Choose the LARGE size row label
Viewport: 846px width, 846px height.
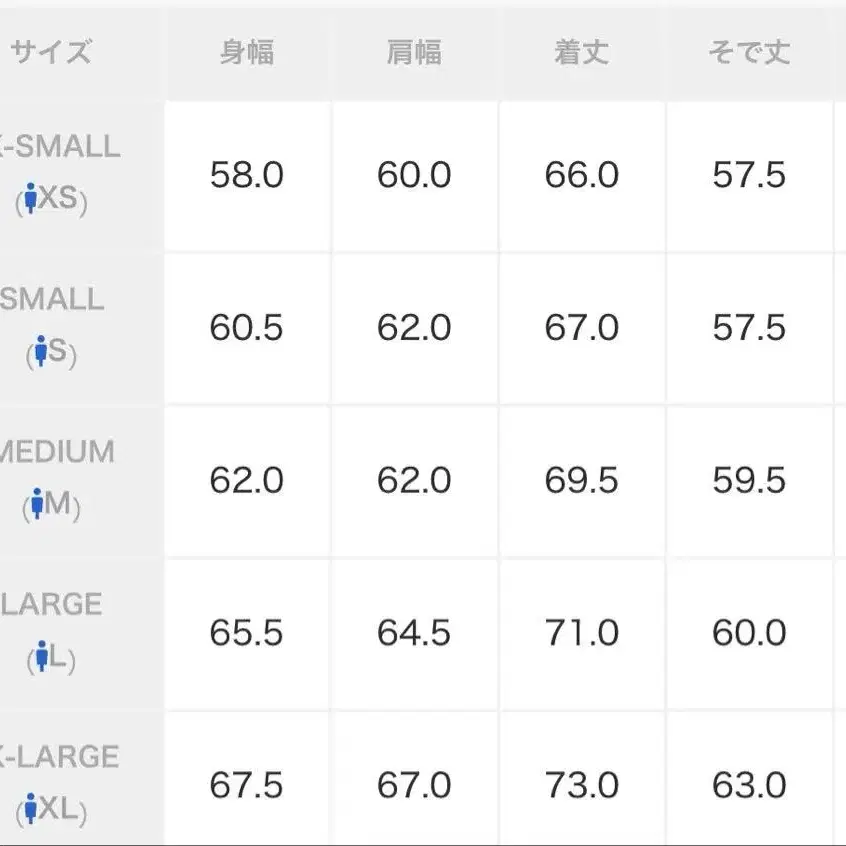(x=52, y=605)
